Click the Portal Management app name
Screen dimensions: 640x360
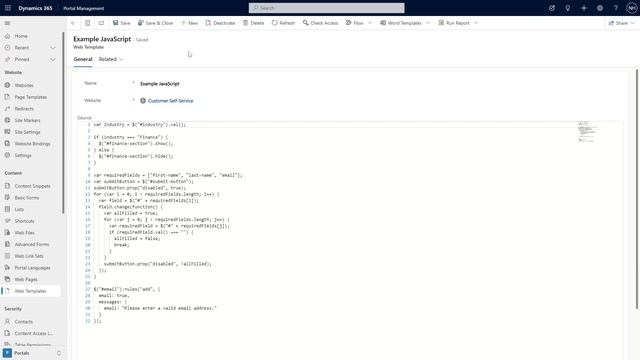click(x=84, y=8)
